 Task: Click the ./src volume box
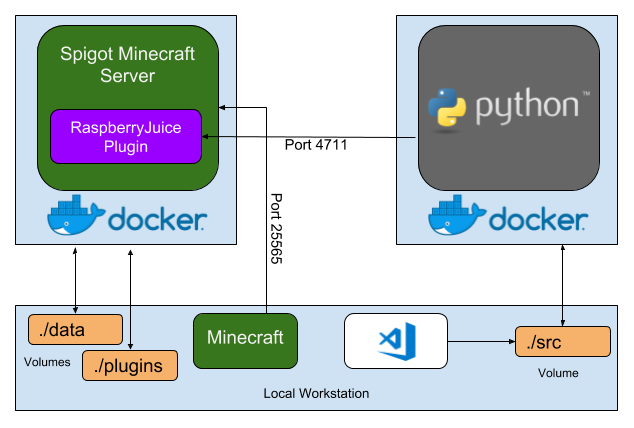coord(563,342)
